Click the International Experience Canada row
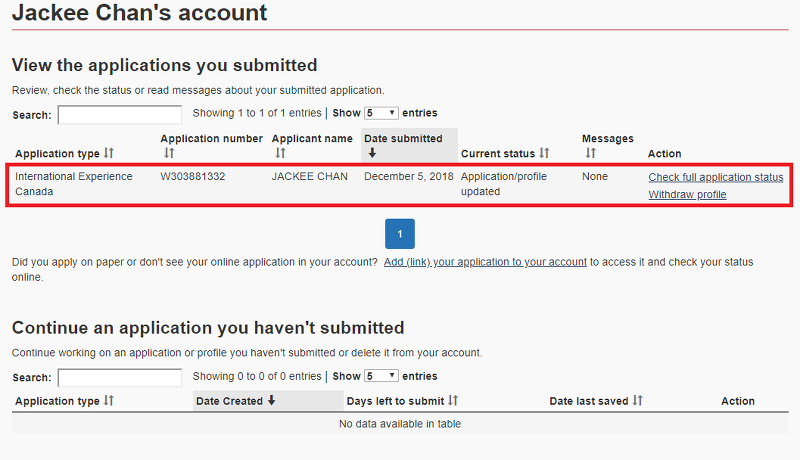Image resolution: width=800 pixels, height=460 pixels. (399, 185)
